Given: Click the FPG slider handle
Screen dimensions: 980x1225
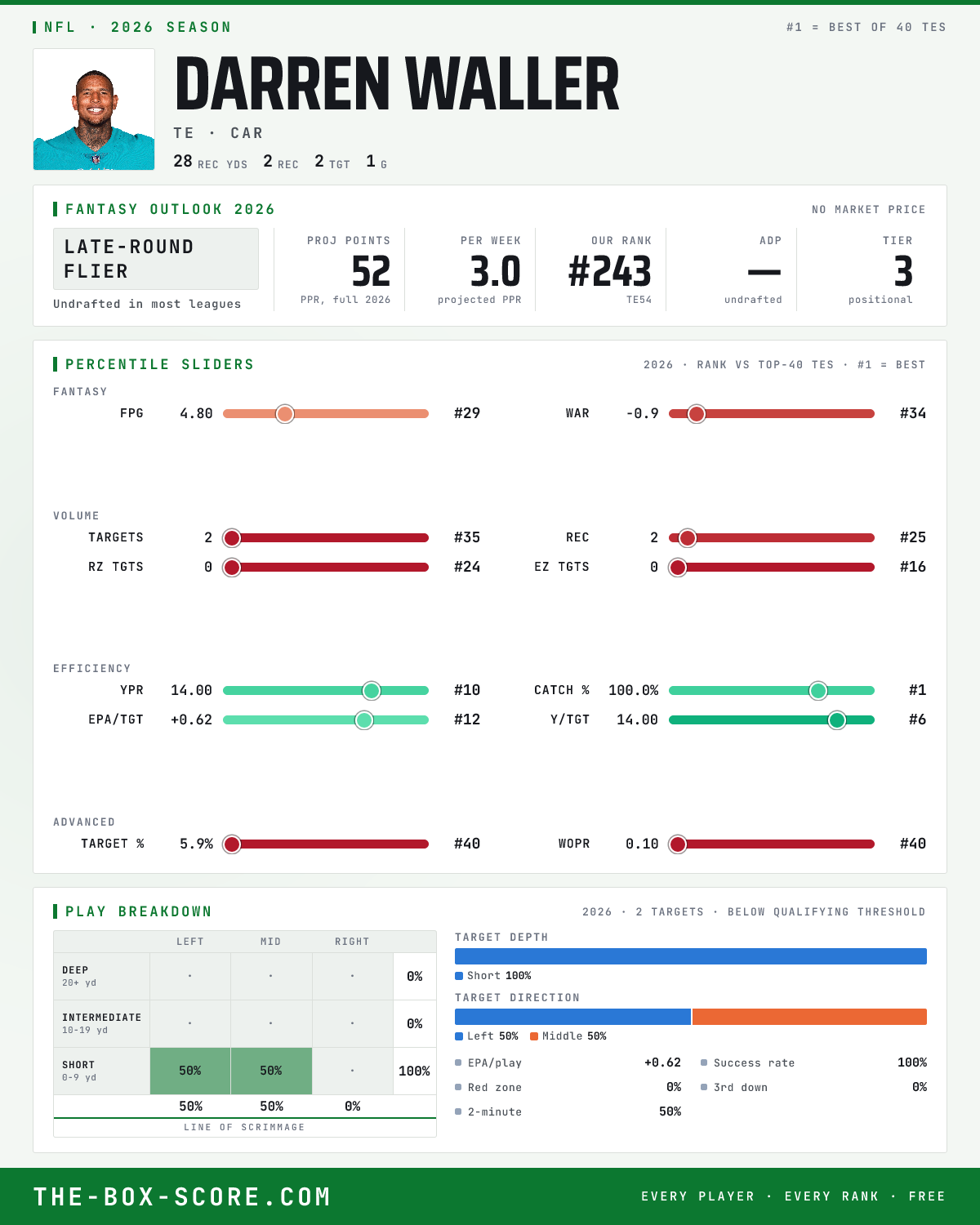Looking at the screenshot, I should 285,414.
